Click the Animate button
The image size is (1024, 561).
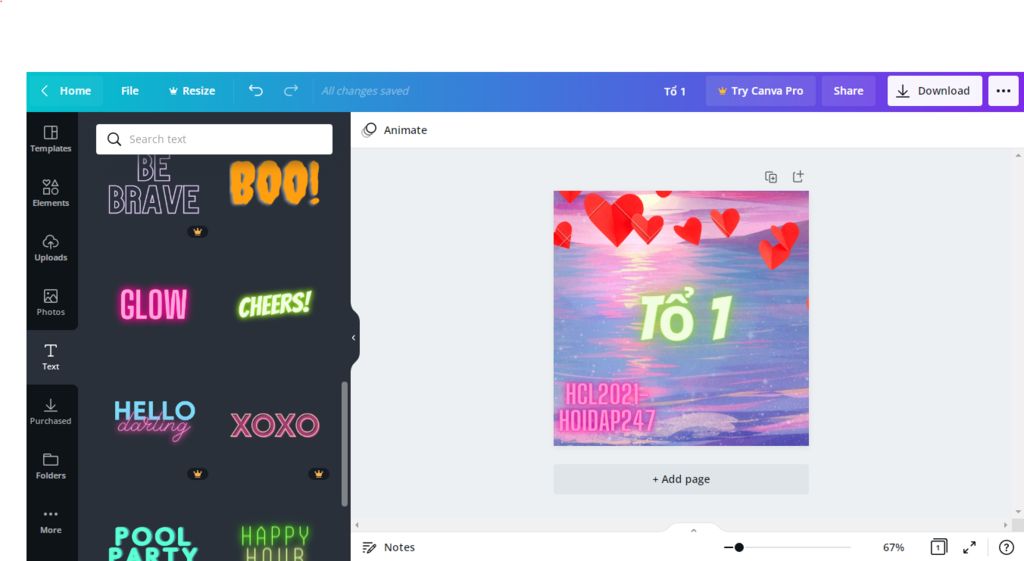395,130
